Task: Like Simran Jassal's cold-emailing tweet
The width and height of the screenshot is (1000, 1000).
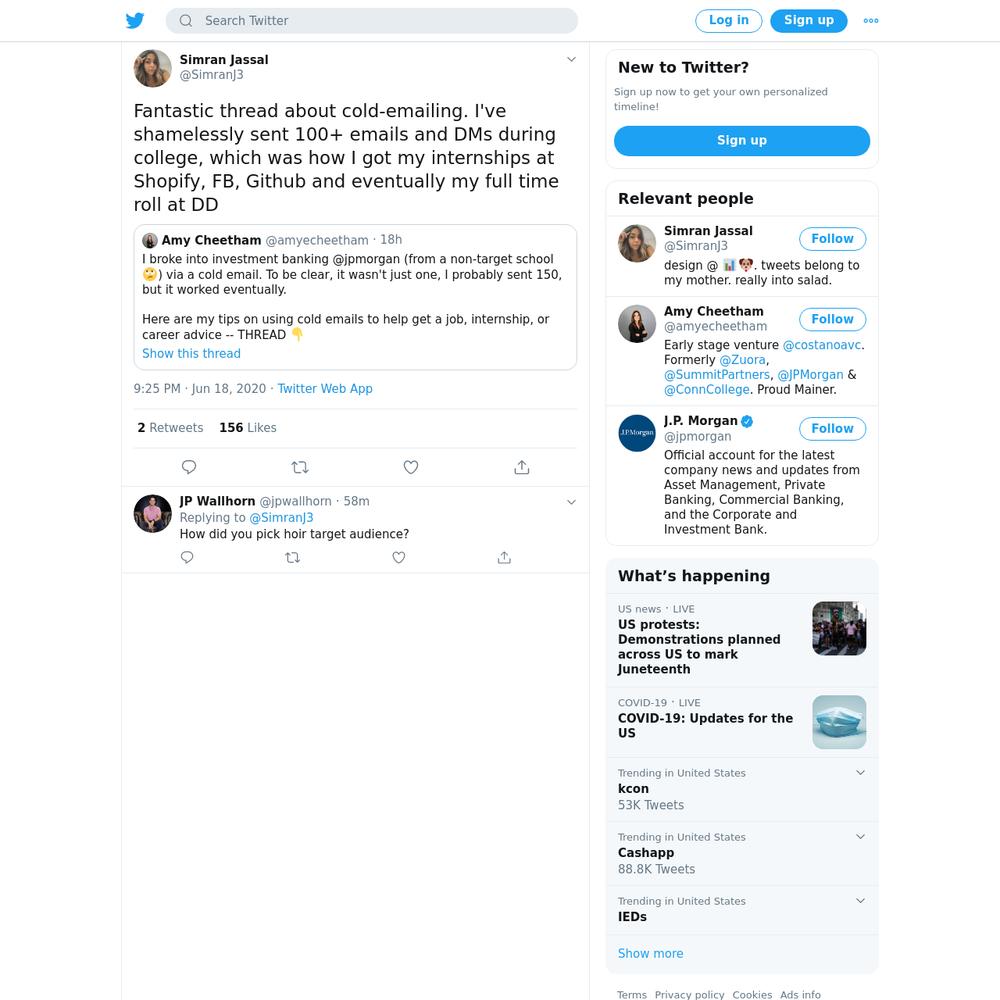Action: tap(411, 467)
